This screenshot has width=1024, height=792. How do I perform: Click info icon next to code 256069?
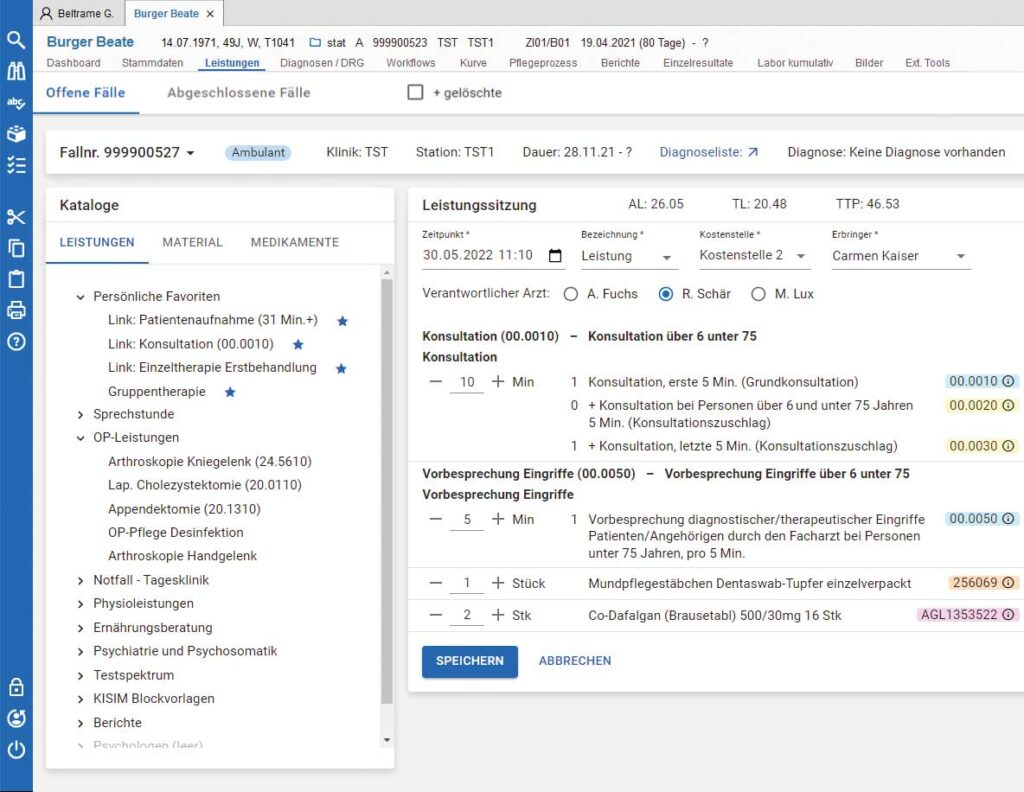pyautogui.click(x=1008, y=583)
